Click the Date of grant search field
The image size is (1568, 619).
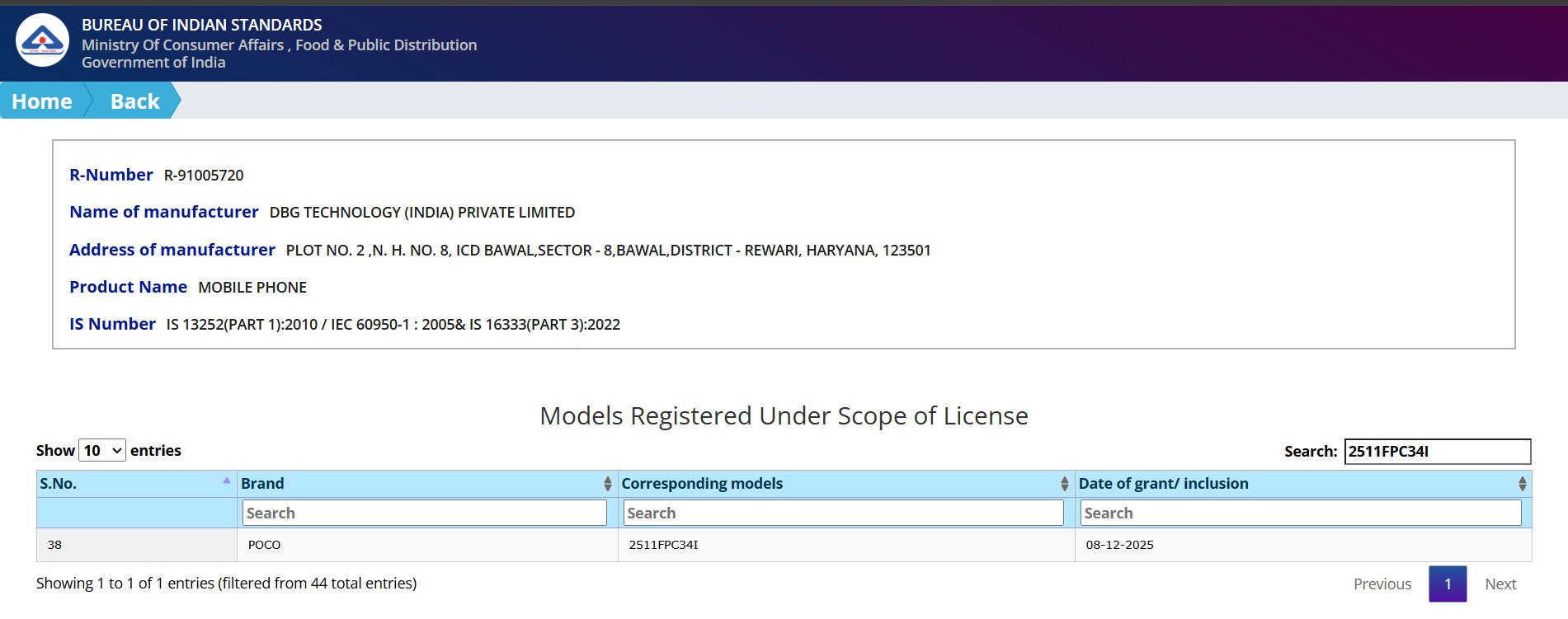click(1301, 513)
